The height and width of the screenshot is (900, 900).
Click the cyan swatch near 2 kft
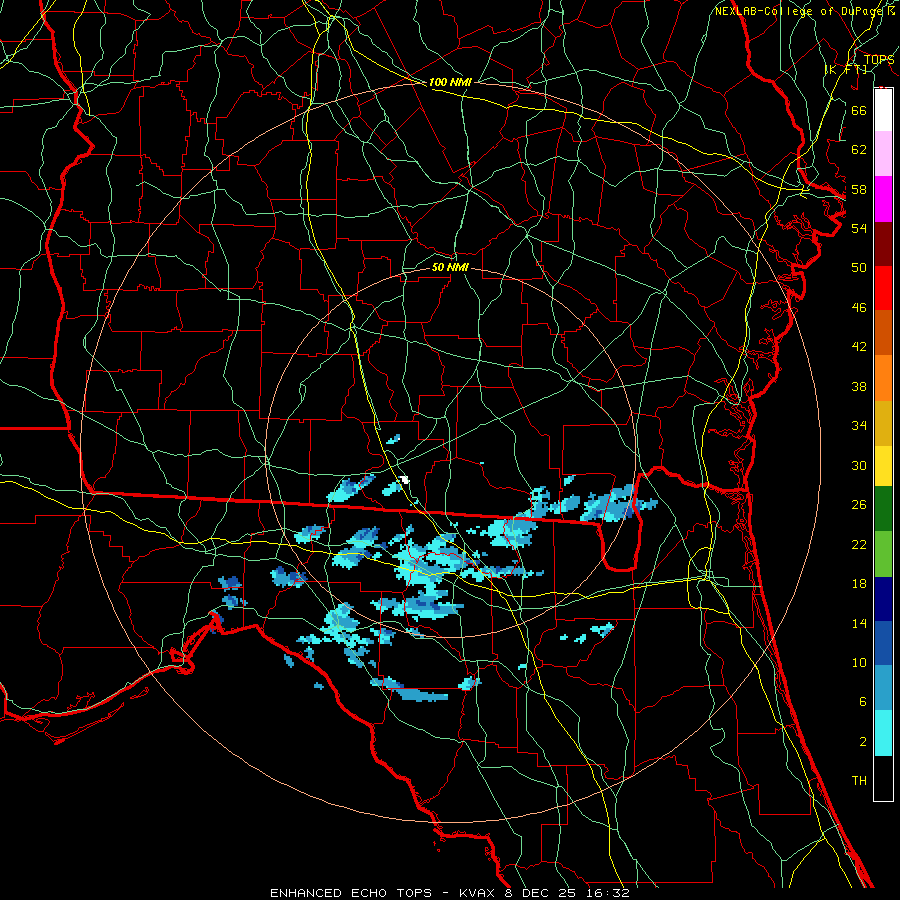coord(883,733)
